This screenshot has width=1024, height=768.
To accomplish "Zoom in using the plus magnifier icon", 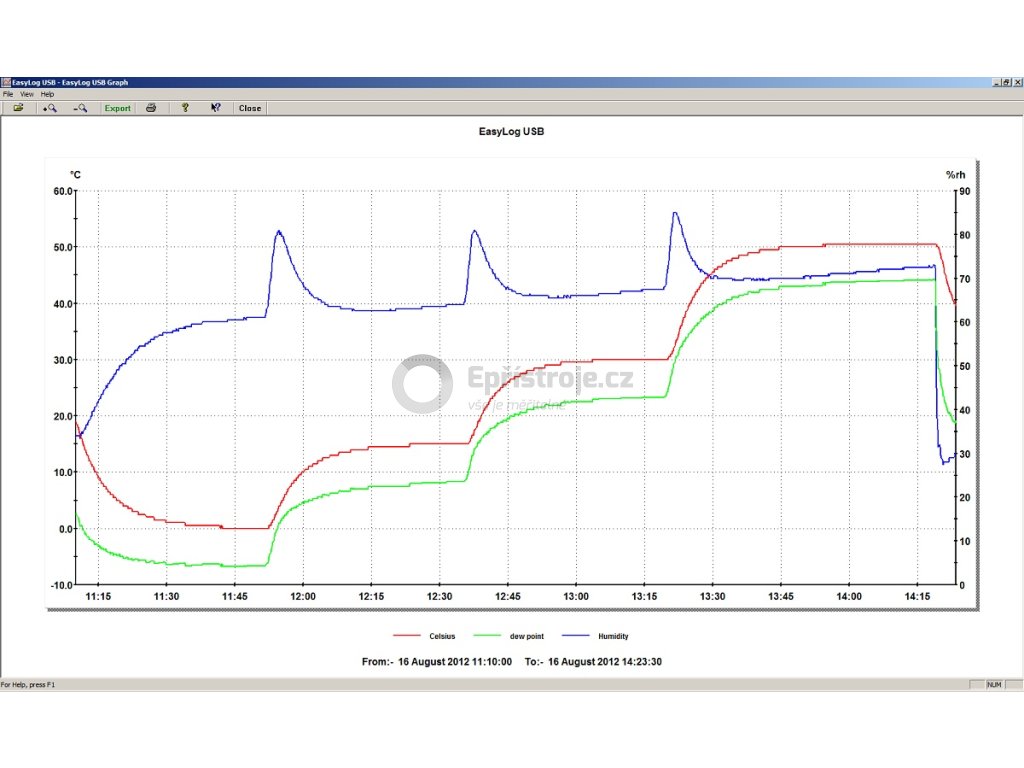I will tap(49, 108).
